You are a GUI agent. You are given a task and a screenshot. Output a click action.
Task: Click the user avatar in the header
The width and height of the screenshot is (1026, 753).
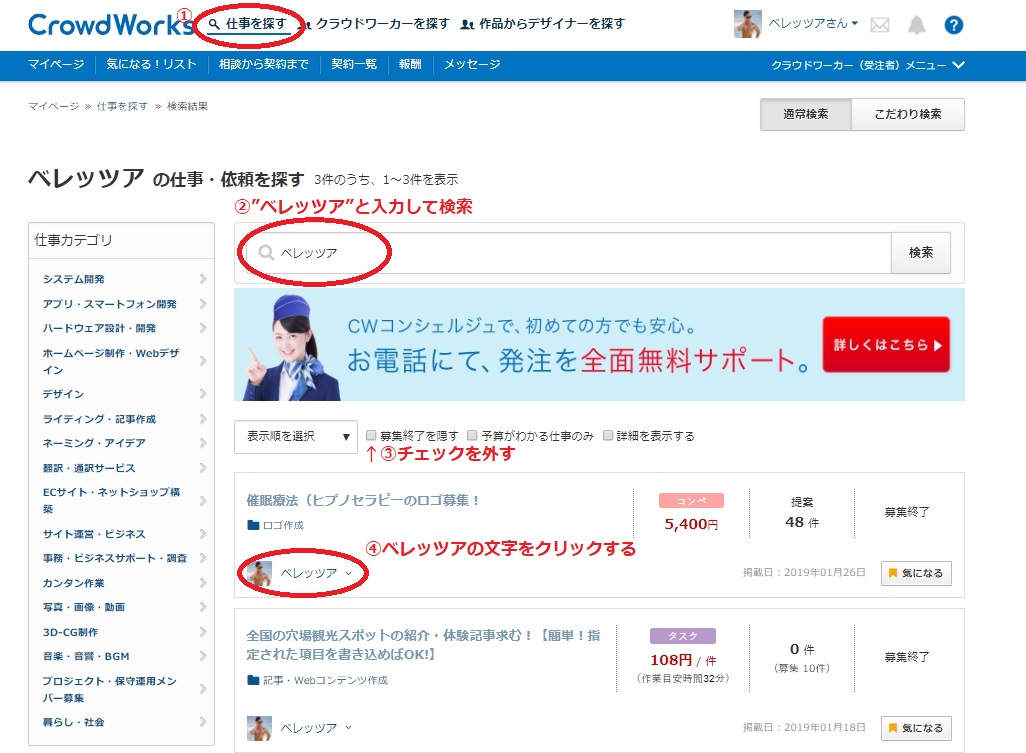[747, 24]
